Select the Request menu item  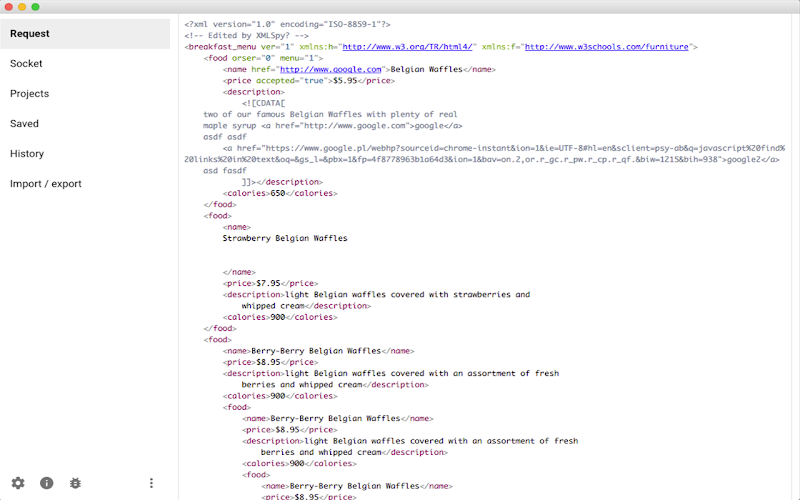(x=85, y=34)
